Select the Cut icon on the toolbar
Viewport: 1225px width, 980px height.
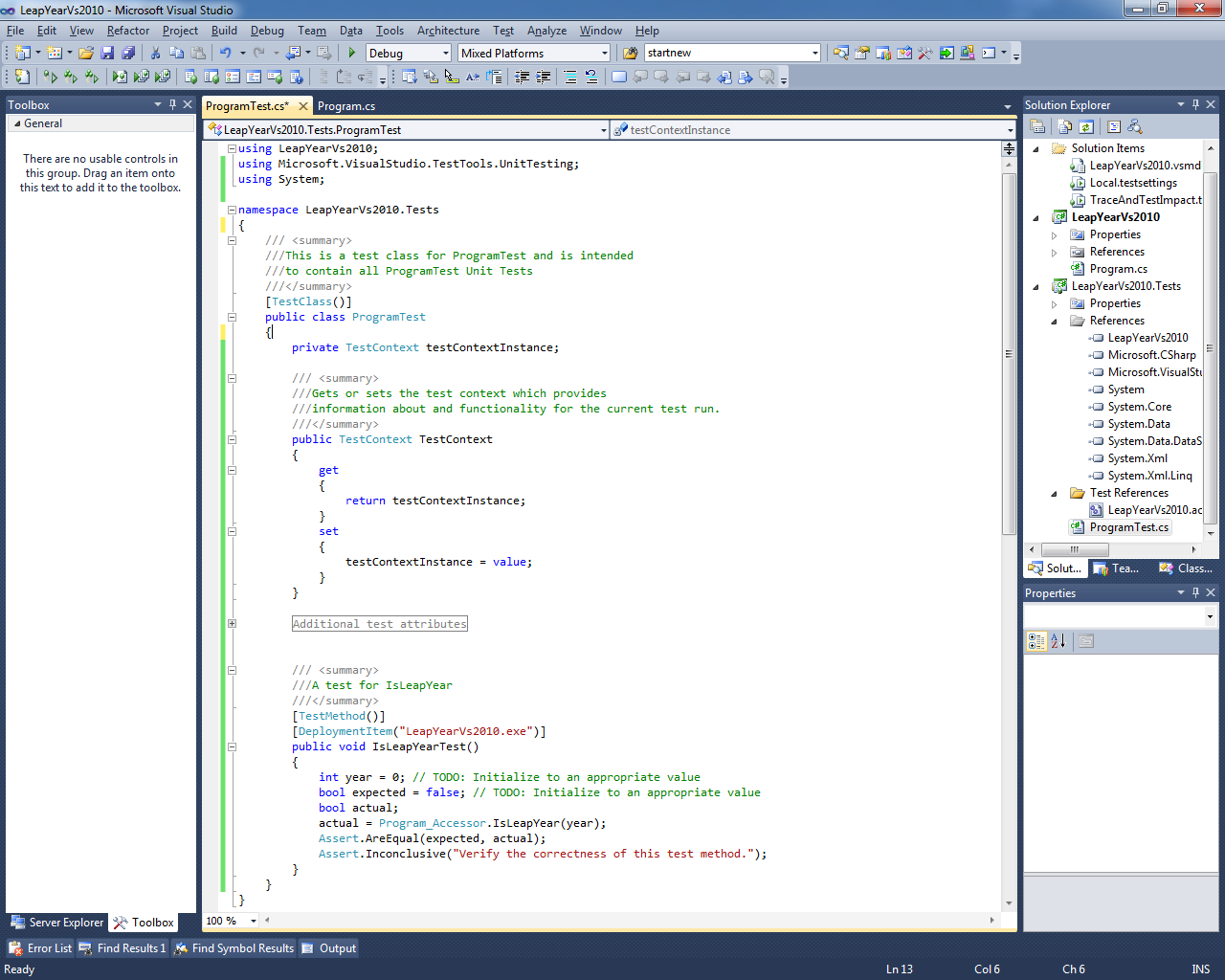pos(155,54)
